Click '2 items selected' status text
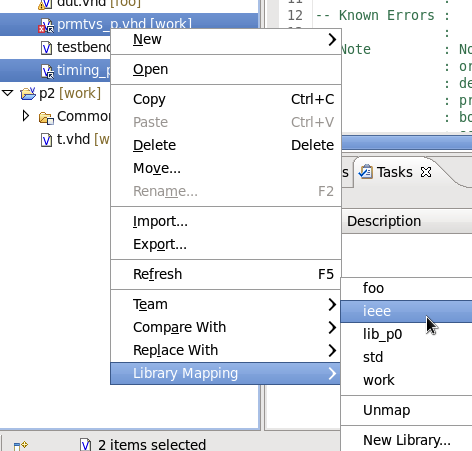Image resolution: width=472 pixels, height=451 pixels. point(152,445)
